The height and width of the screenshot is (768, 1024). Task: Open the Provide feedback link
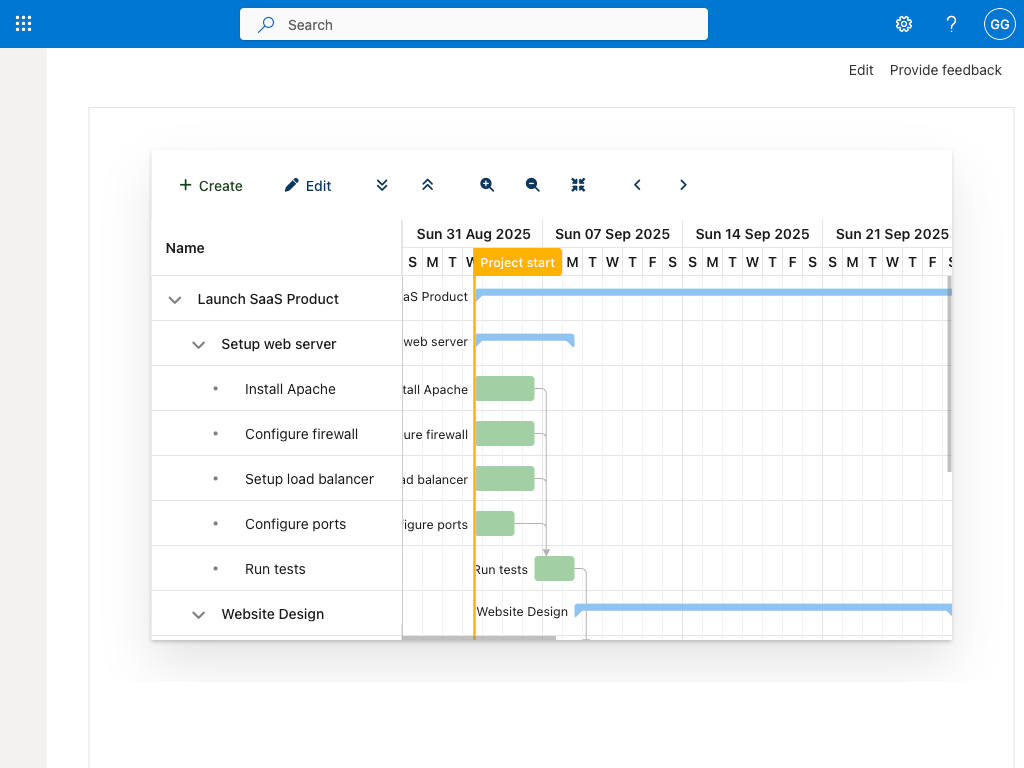(945, 70)
